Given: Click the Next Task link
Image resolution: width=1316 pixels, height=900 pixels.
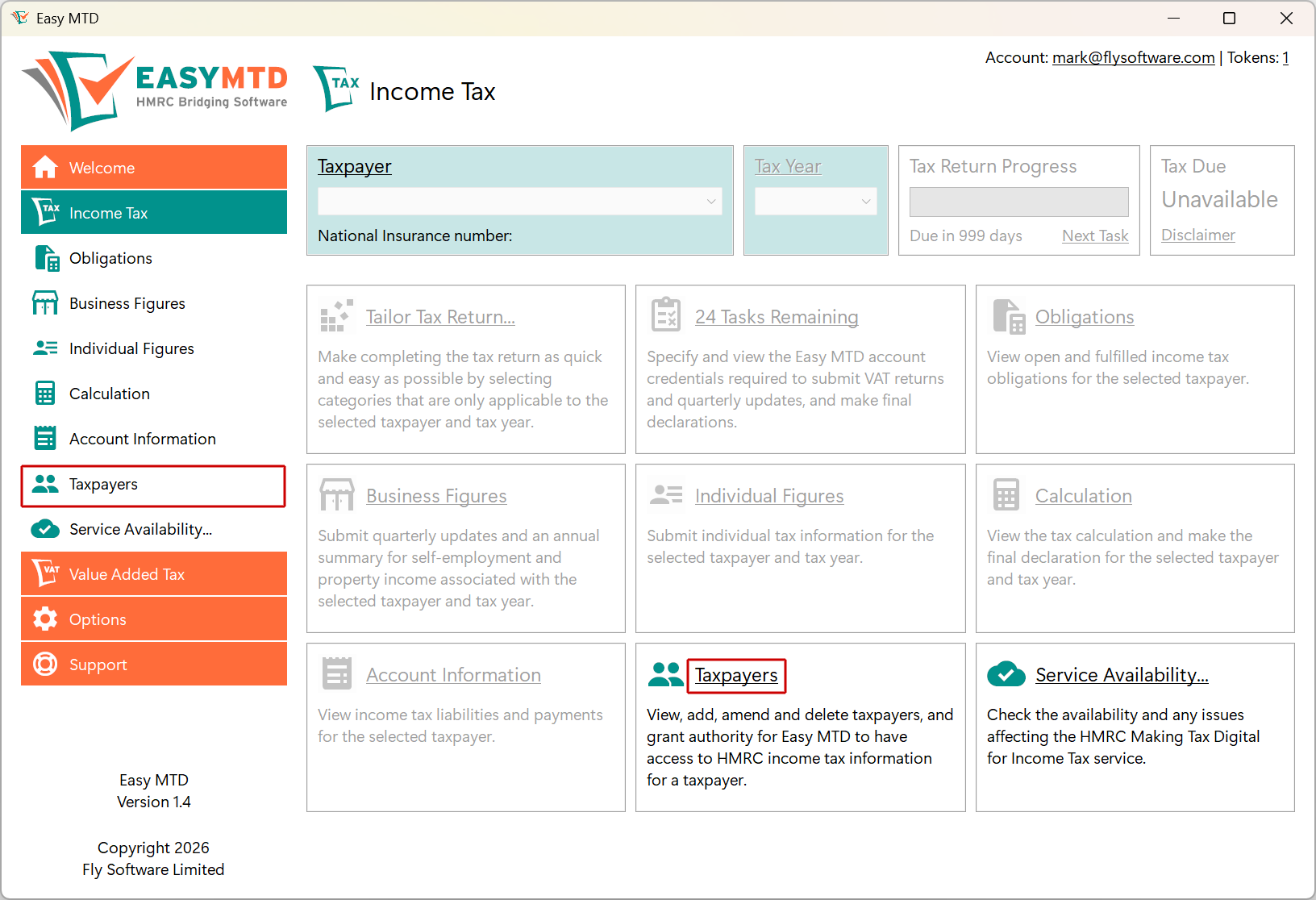Looking at the screenshot, I should tap(1095, 235).
